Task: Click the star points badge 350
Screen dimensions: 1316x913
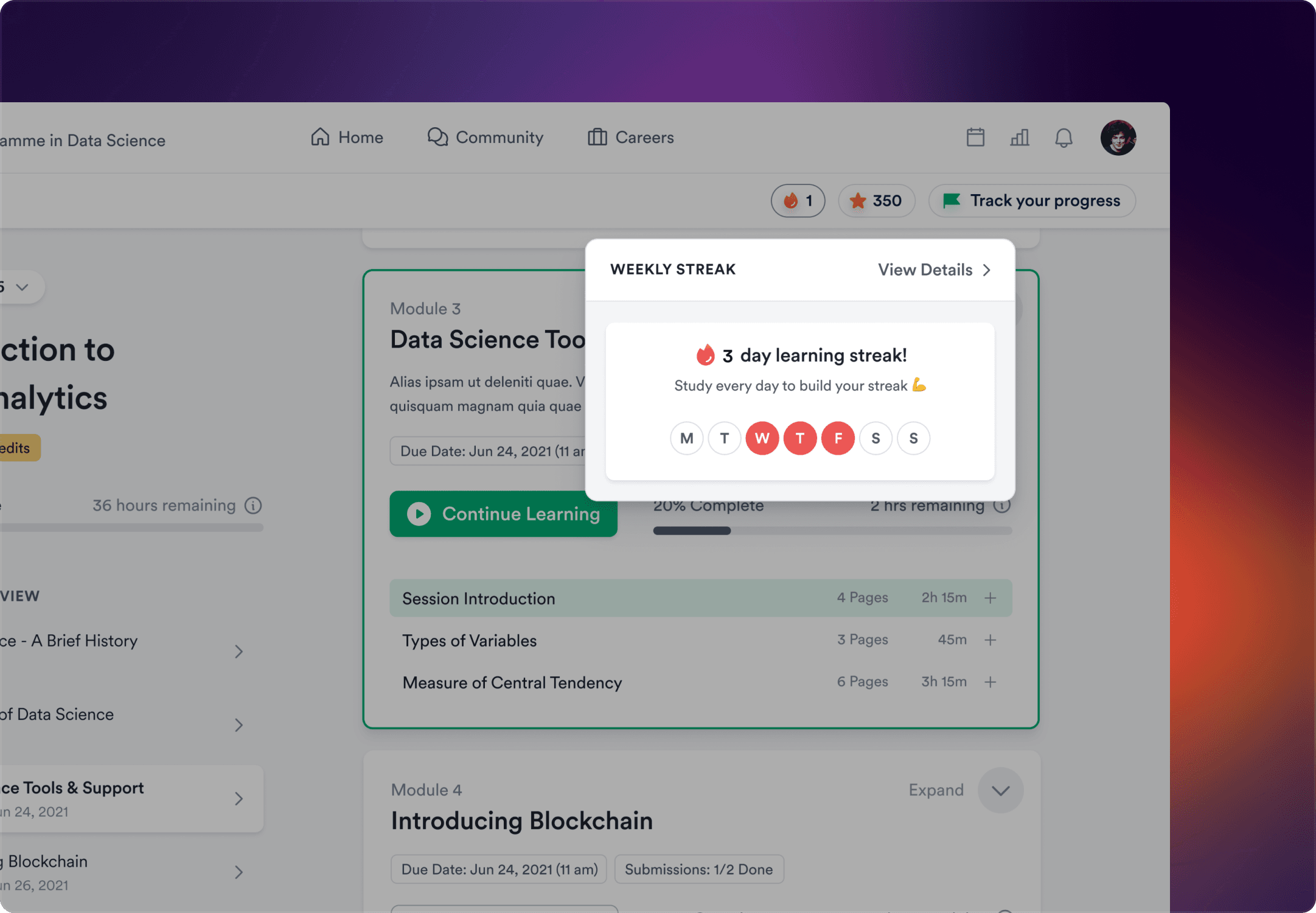Action: pyautogui.click(x=876, y=201)
